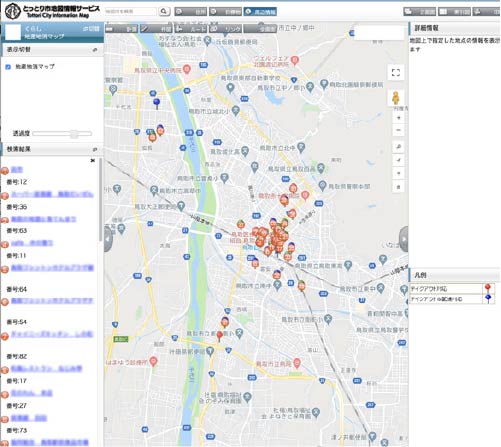Open the result link above 番号:73
Image resolution: width=501 pixels, height=447 pixels.
tap(29, 418)
